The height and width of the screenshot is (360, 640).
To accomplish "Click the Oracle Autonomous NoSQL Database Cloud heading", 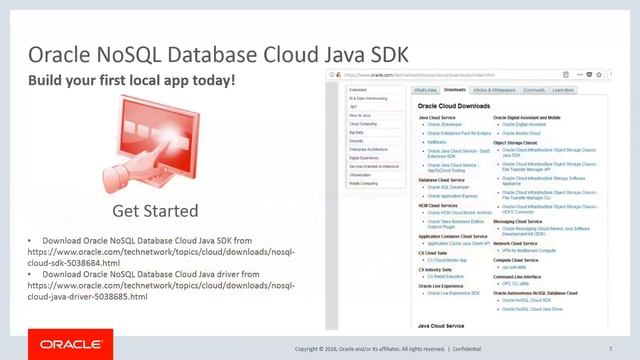I will click(535, 293).
